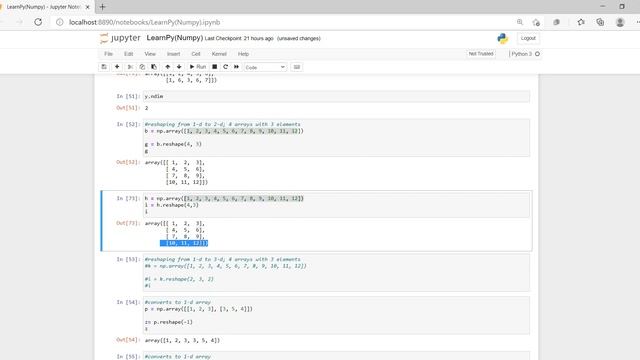The height and width of the screenshot is (360, 640).
Task: Add page to favorites star icon
Action: [x=536, y=22]
